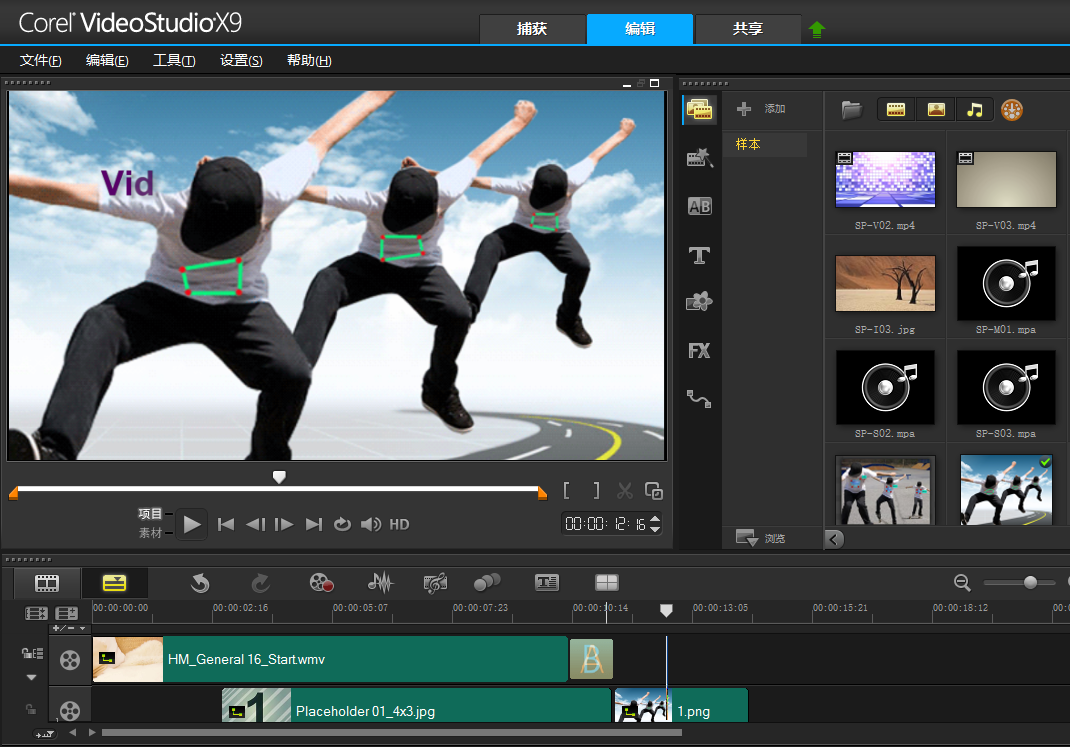Open the 工具(T) menu
Image resolution: width=1070 pixels, height=747 pixels.
[x=174, y=60]
